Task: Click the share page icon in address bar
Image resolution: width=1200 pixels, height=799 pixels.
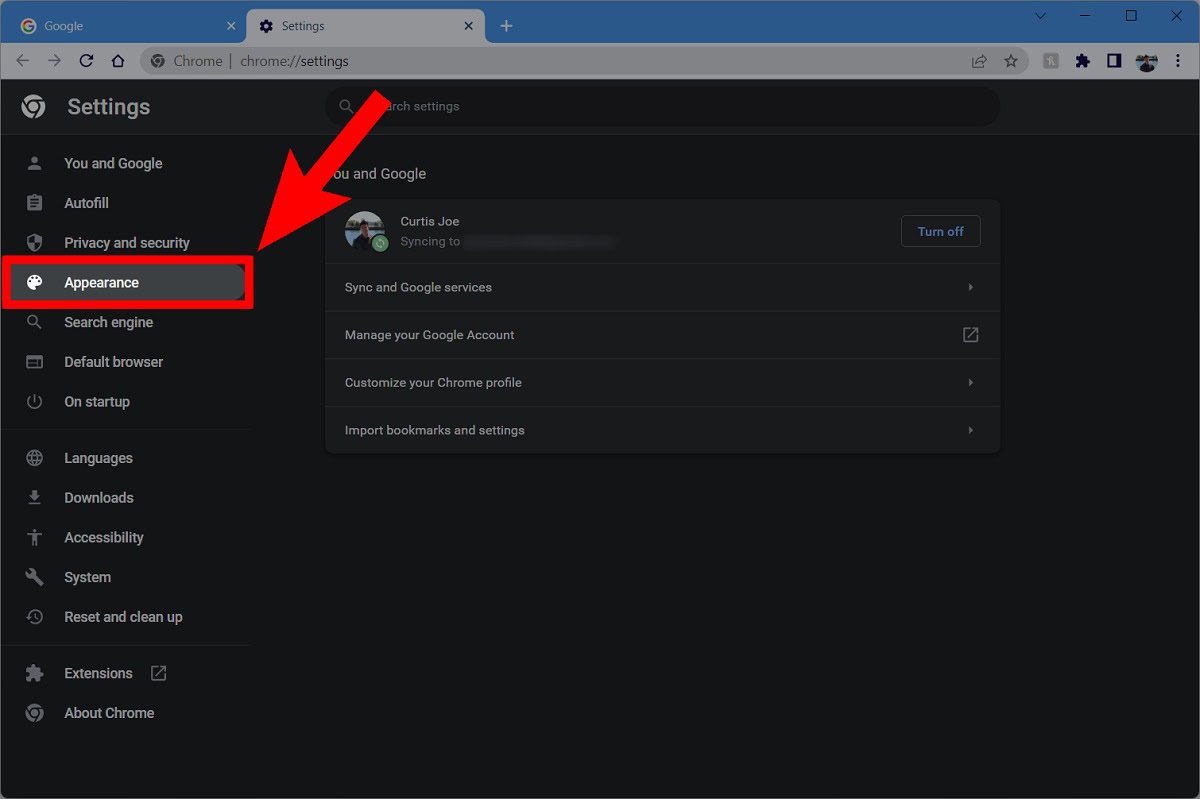Action: pyautogui.click(x=979, y=61)
